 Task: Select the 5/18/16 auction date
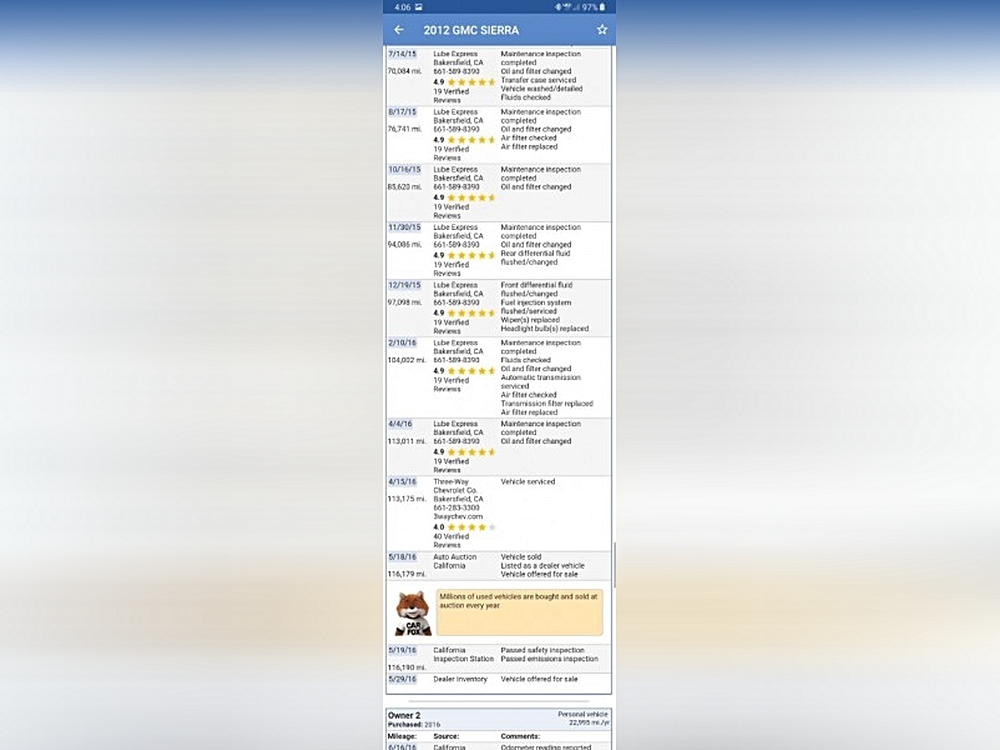402,557
